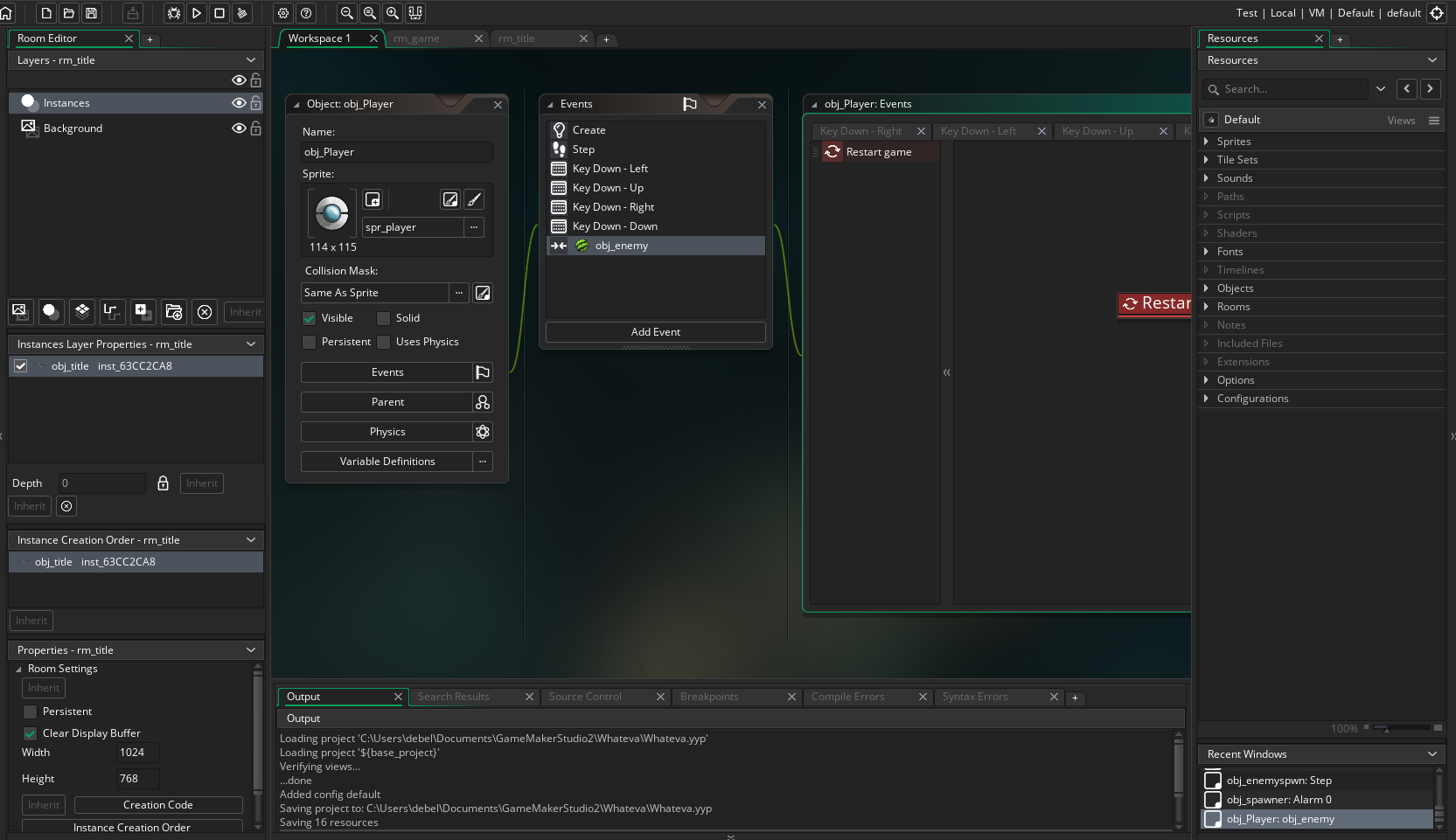Add a new instance layer using circle icon
This screenshot has width=1456, height=840.
tap(50, 312)
